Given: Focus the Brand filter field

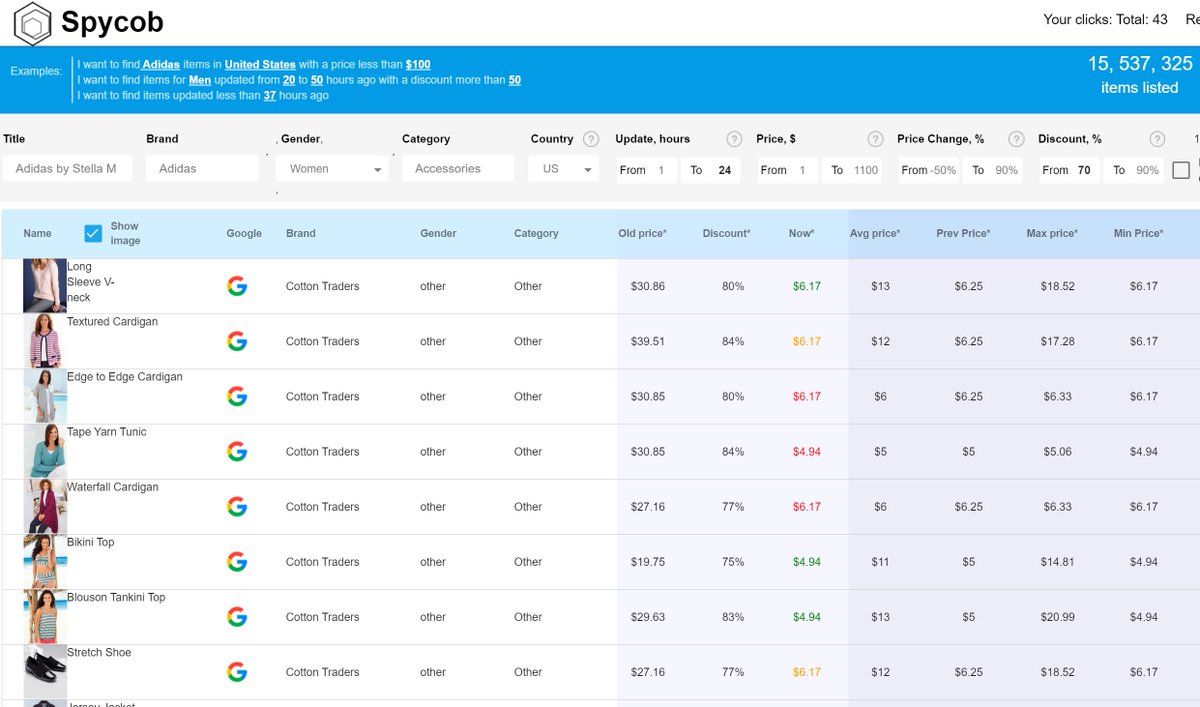Looking at the screenshot, I should pyautogui.click(x=202, y=169).
